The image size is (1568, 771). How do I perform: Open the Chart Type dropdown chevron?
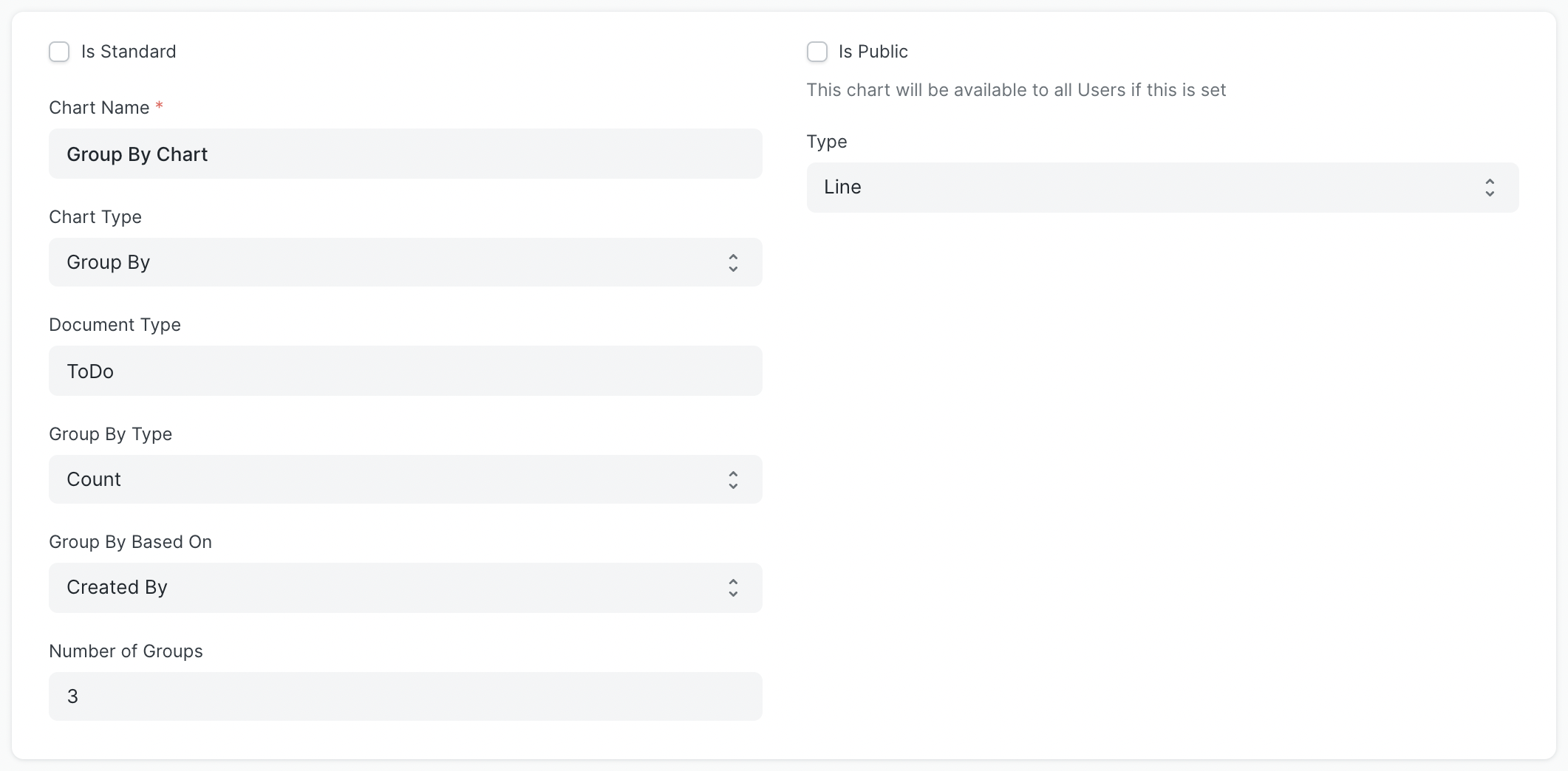coord(733,262)
